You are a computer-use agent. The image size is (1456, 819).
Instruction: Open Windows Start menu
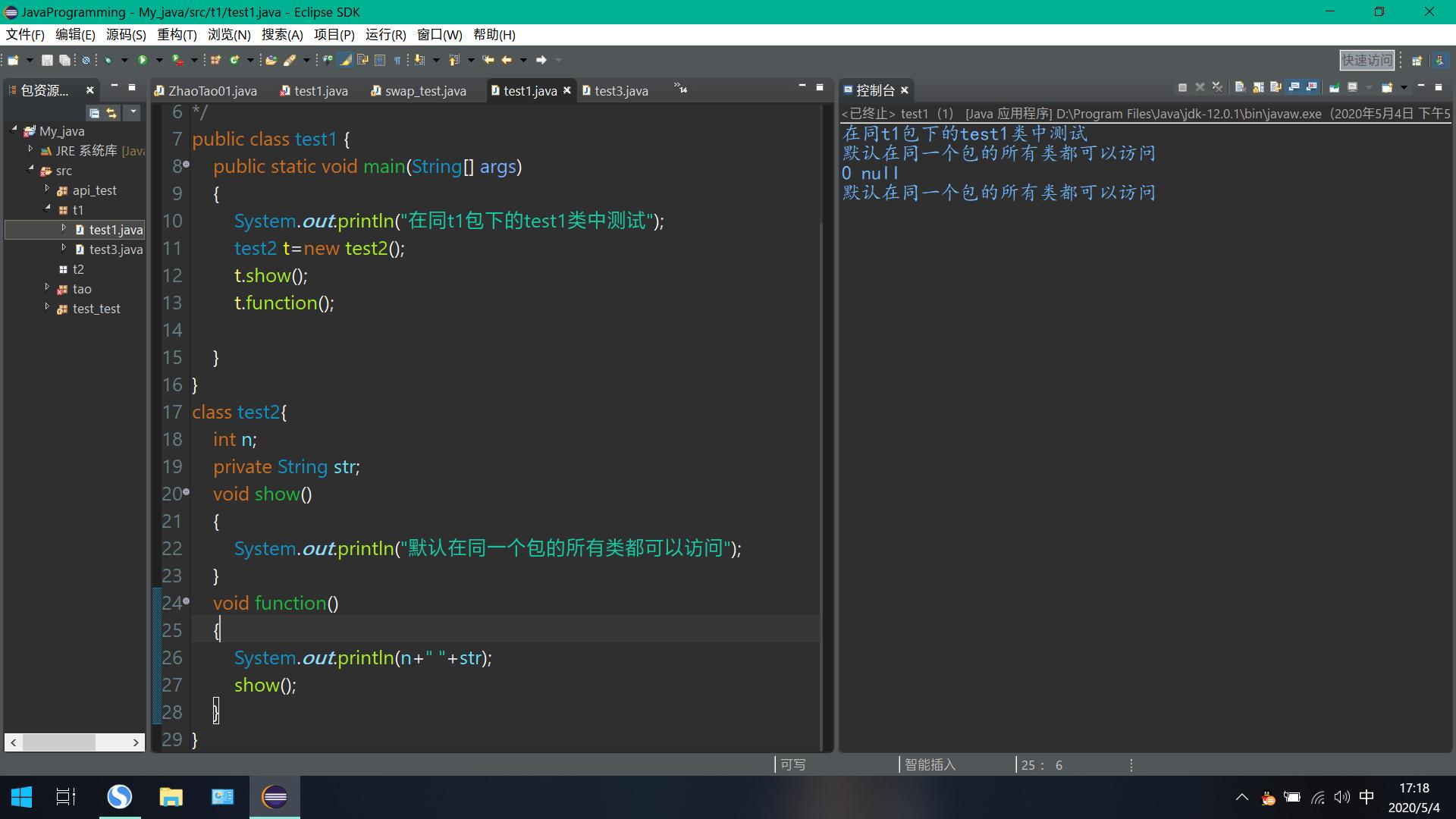21,797
